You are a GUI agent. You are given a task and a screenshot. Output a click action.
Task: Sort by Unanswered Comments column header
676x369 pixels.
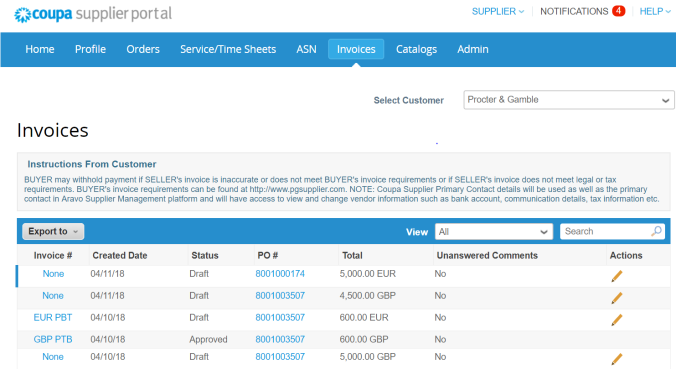(487, 256)
